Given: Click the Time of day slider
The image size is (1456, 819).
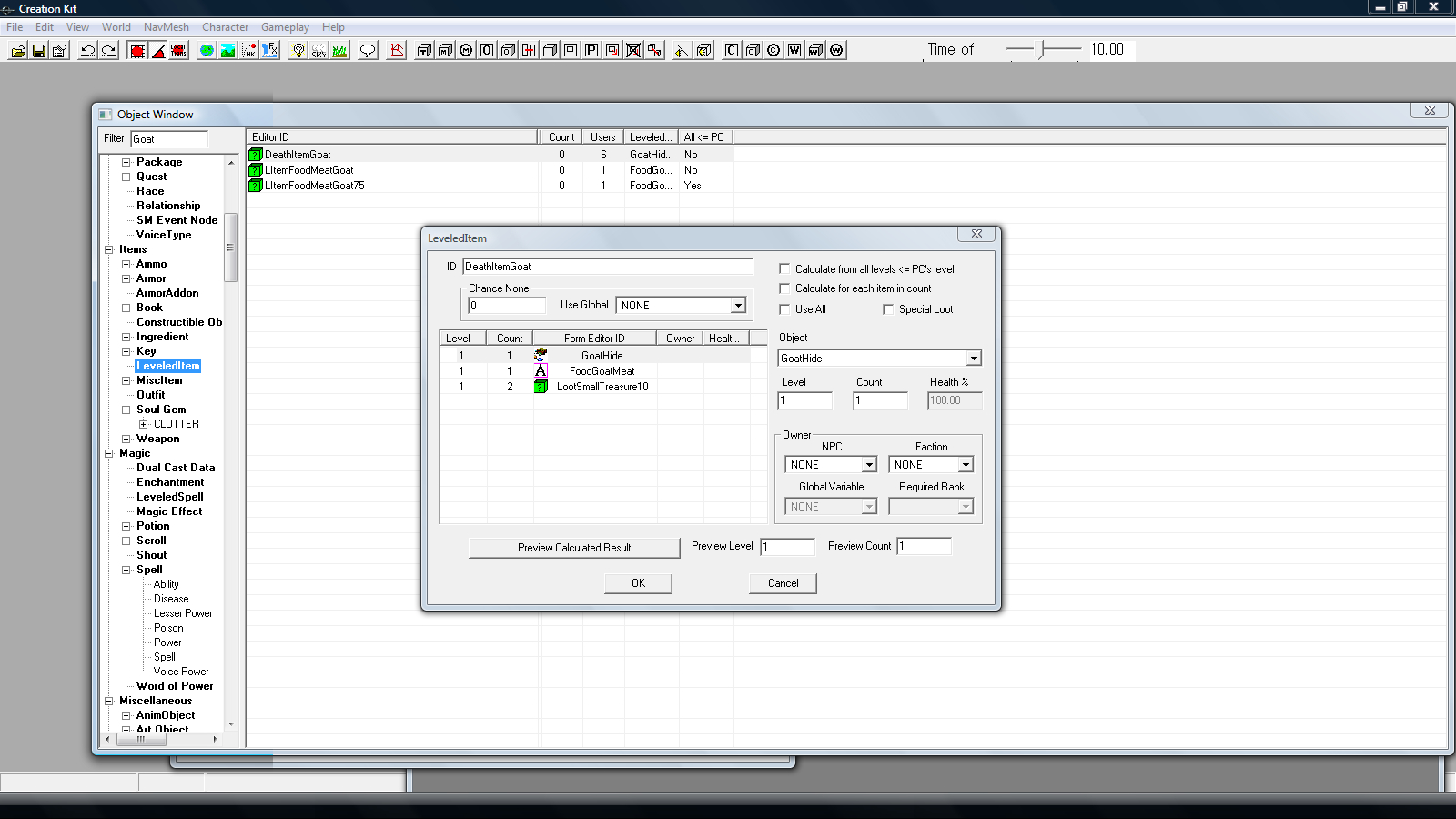Looking at the screenshot, I should coord(1044,49).
